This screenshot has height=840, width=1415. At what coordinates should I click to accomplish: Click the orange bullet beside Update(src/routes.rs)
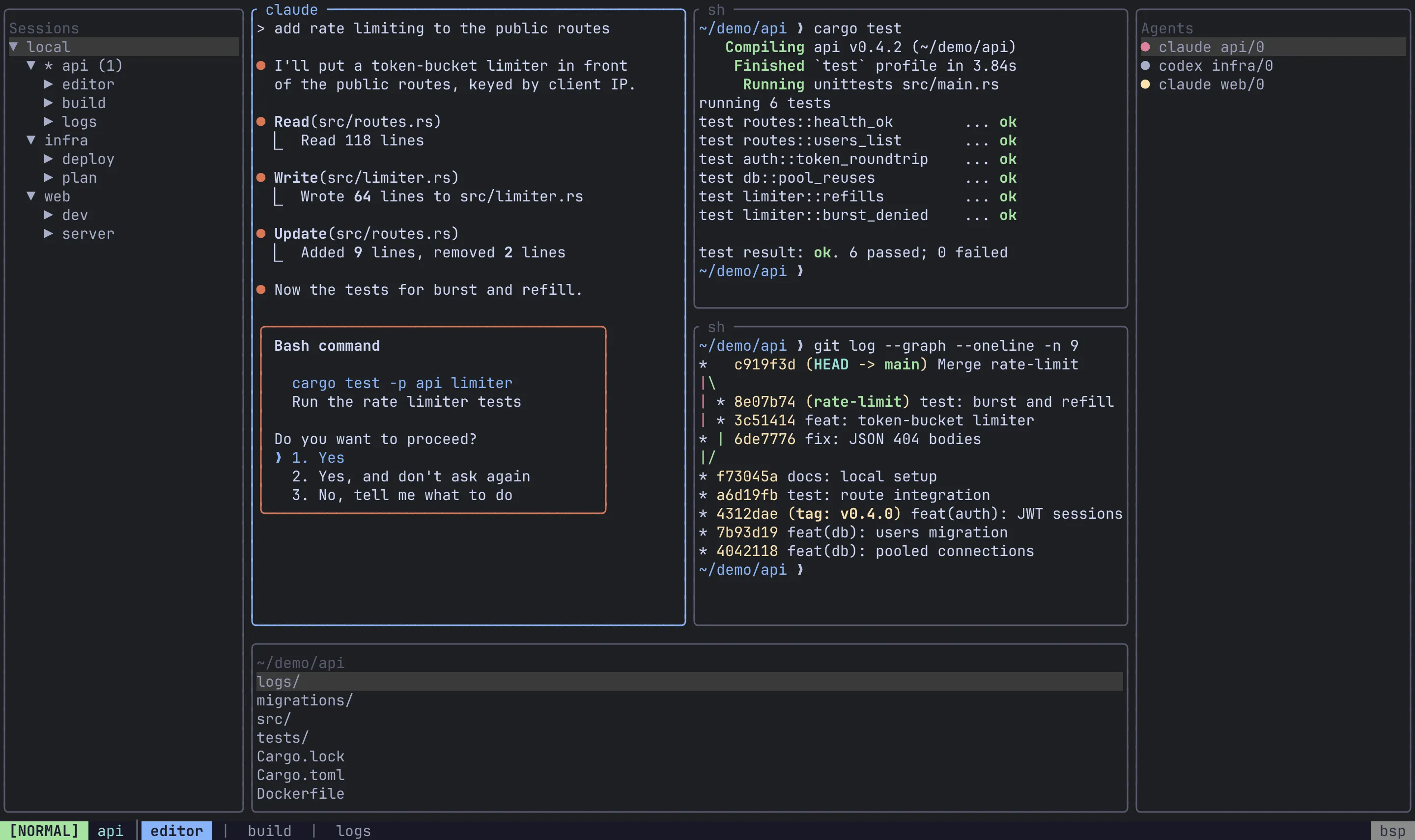(261, 234)
